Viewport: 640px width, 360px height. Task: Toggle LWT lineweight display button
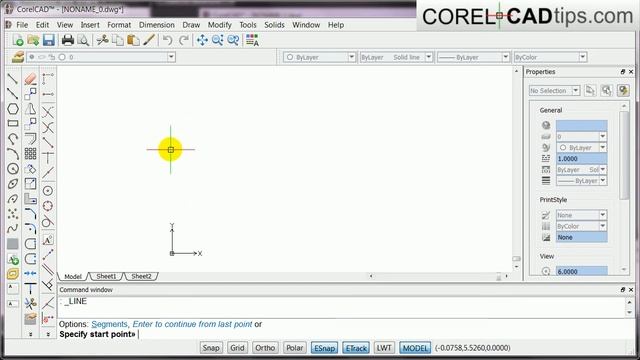click(x=384, y=348)
